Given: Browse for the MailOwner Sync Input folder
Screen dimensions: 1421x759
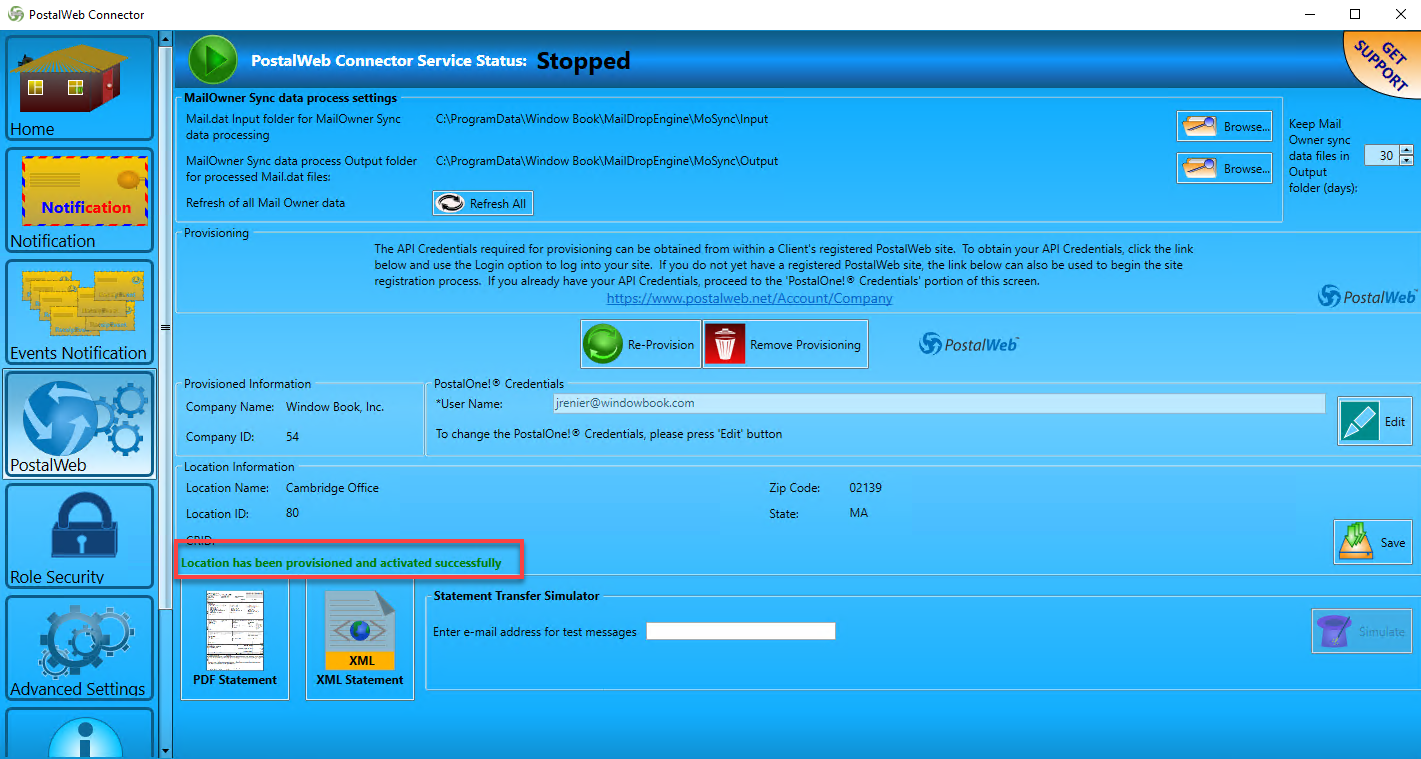Looking at the screenshot, I should pos(1225,126).
